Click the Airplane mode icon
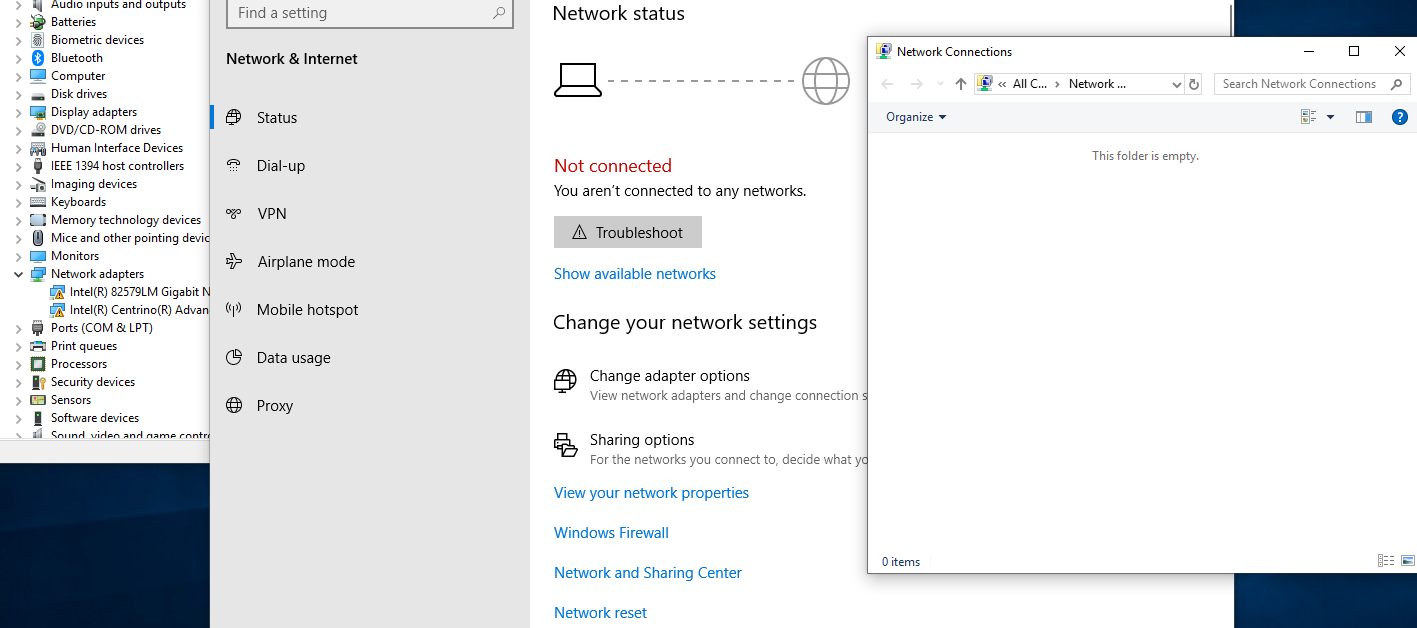The image size is (1417, 628). click(x=234, y=261)
